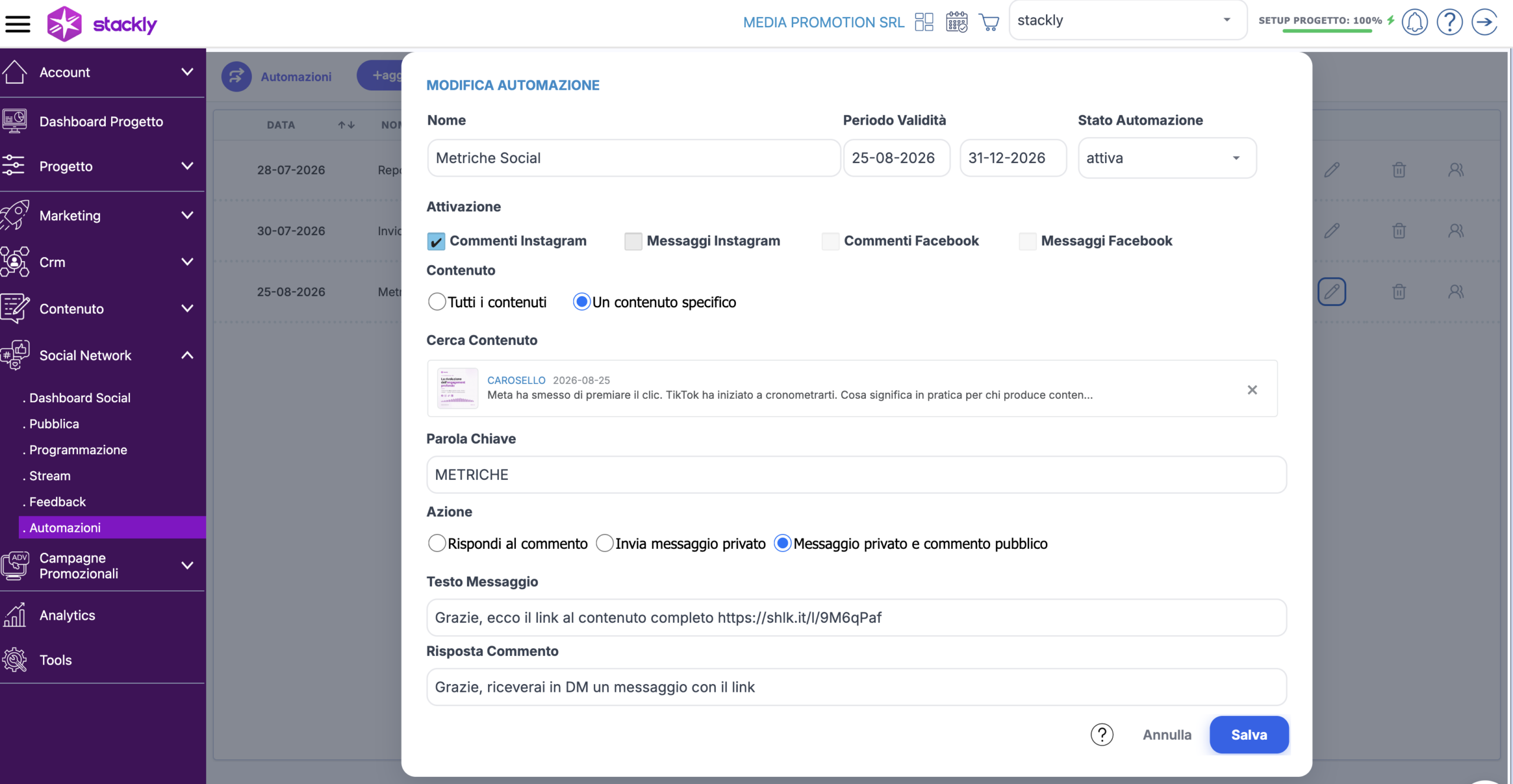Check Messaggi Instagram
Image resolution: width=1513 pixels, height=784 pixels.
(x=633, y=241)
